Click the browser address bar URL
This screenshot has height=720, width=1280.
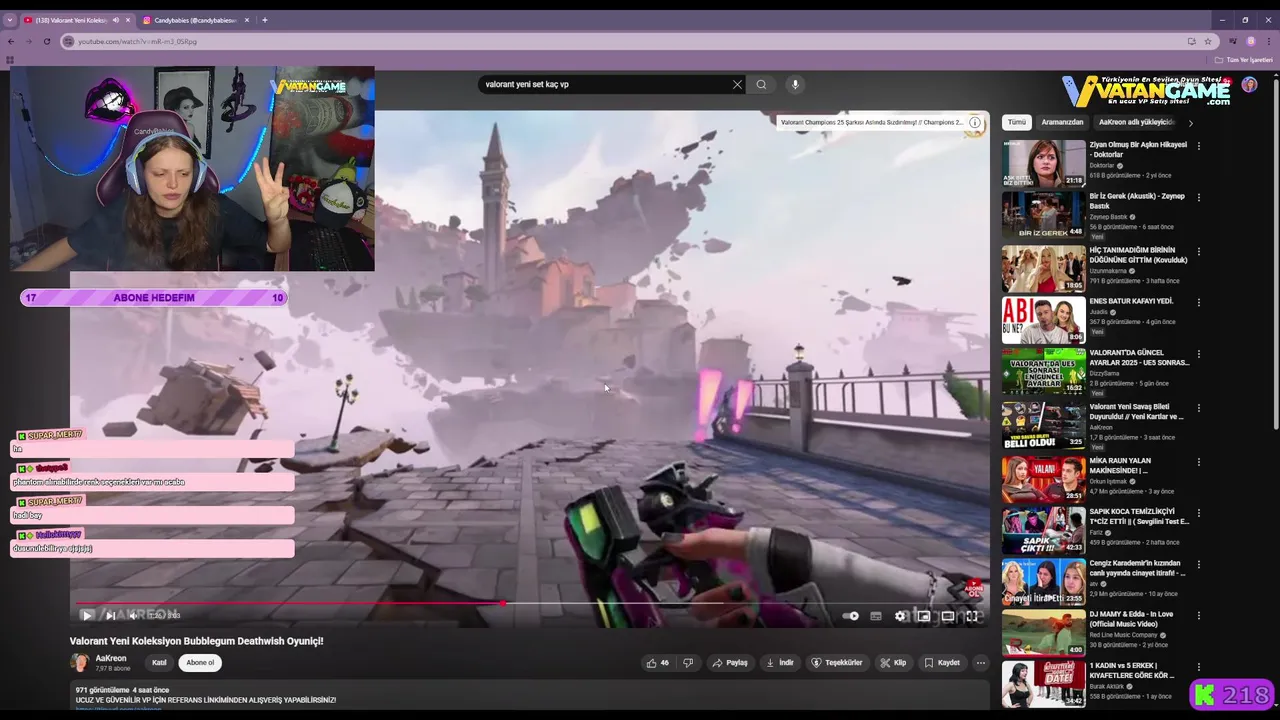click(x=137, y=42)
